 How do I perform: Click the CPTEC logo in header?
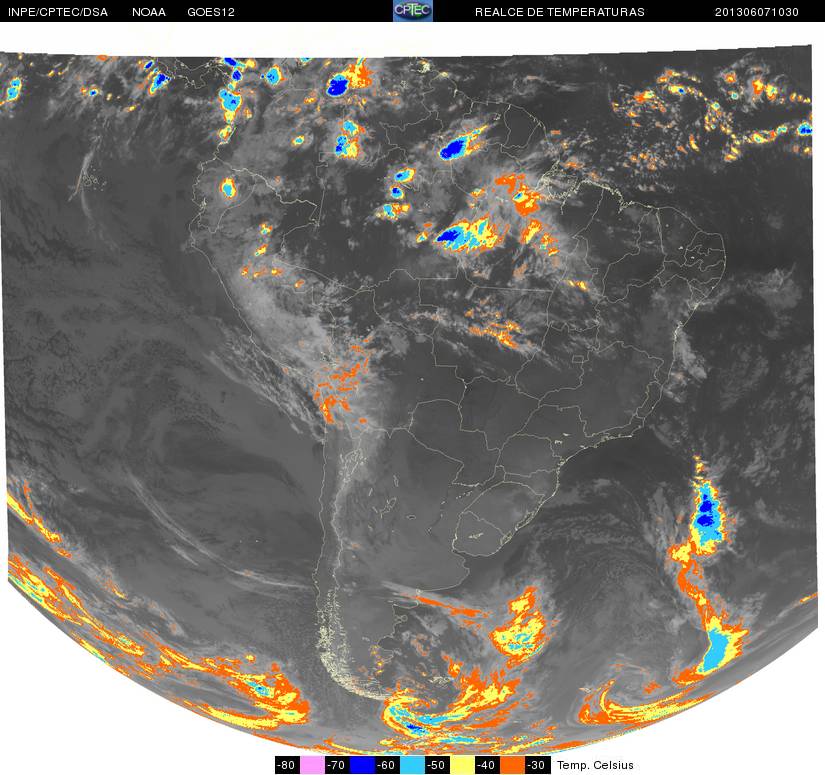pos(413,11)
